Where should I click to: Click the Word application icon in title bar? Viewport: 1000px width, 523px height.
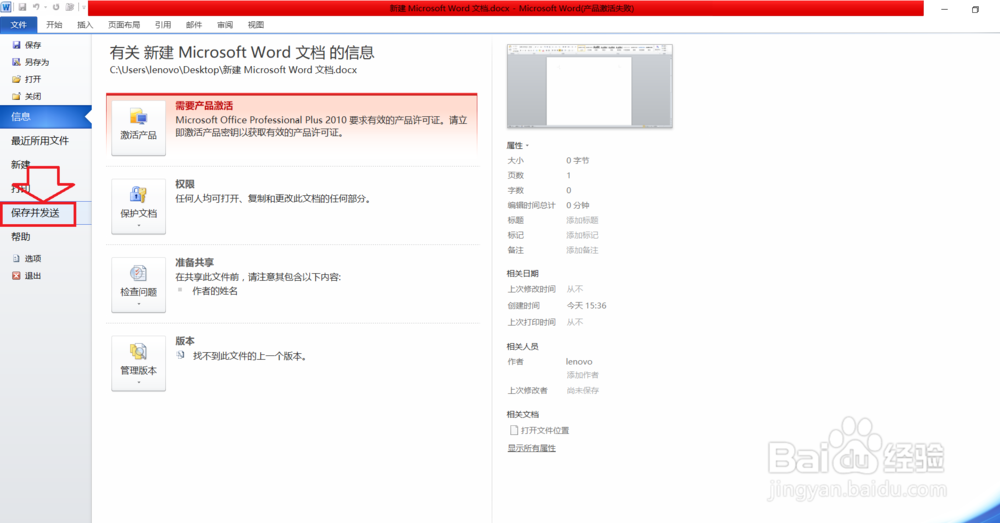coord(6,7)
